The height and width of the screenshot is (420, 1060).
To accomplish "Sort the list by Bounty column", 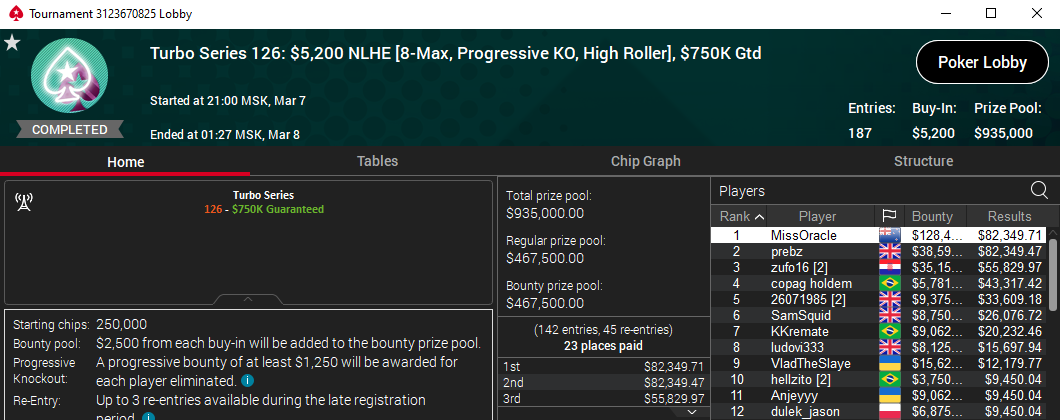I will pyautogui.click(x=935, y=216).
